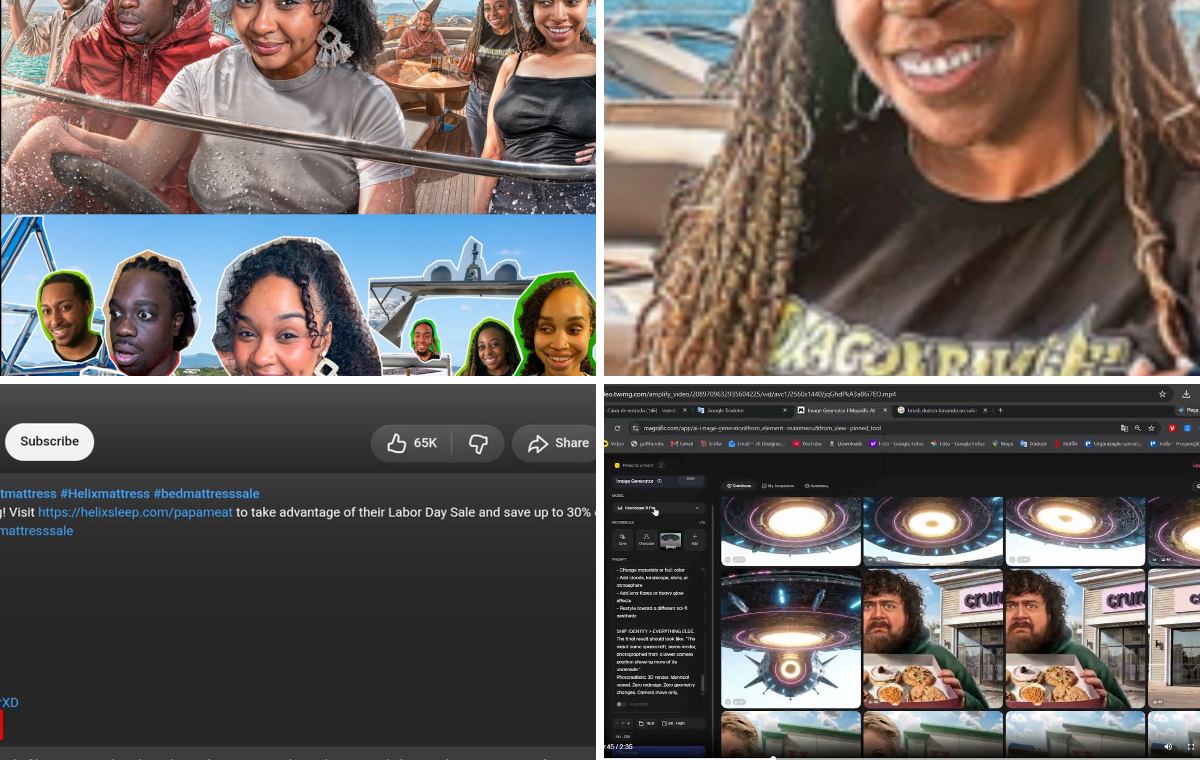Switch to the My templates tab
The image size is (1200, 760).
777,486
